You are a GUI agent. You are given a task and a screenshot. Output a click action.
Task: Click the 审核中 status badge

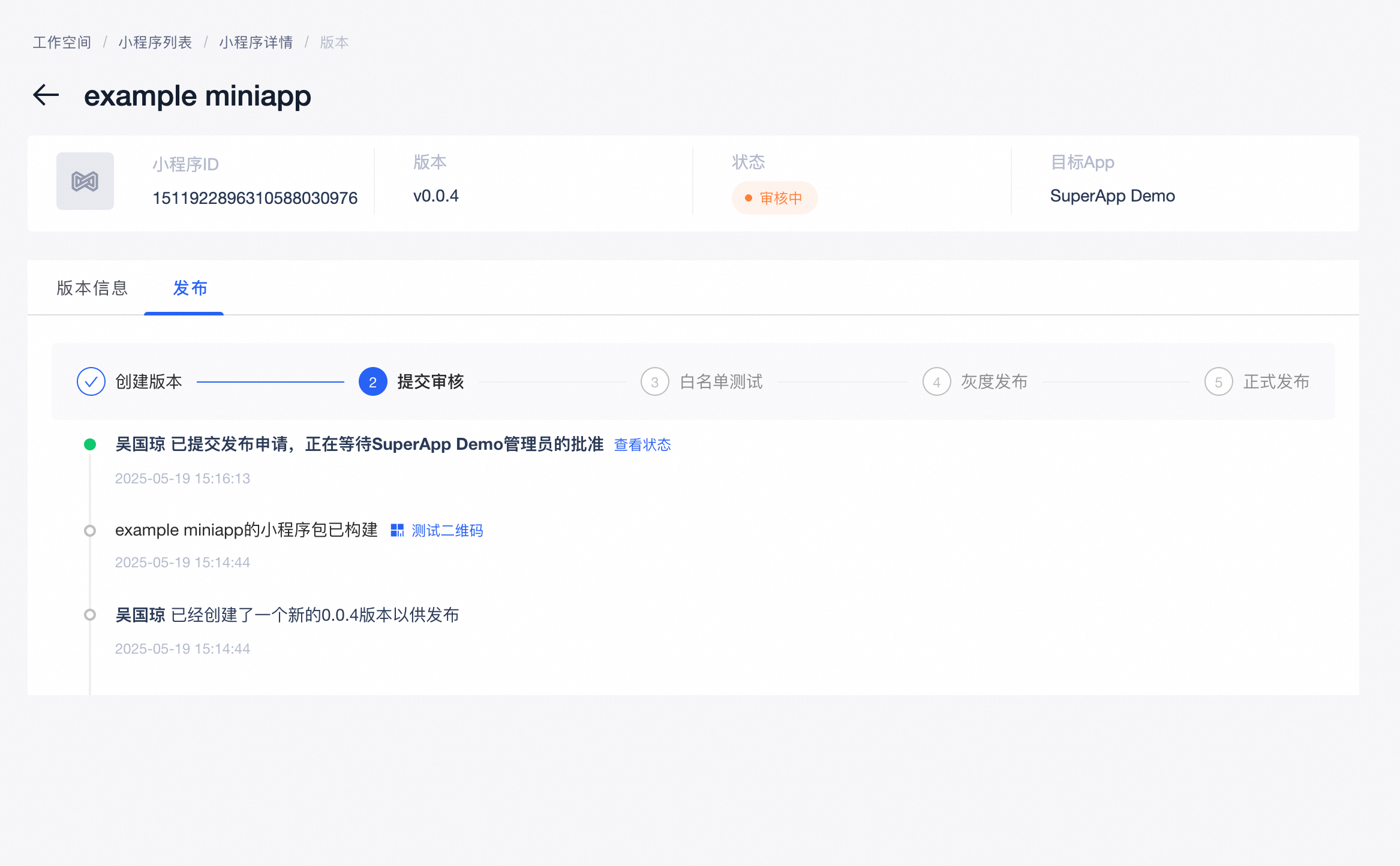click(x=774, y=198)
